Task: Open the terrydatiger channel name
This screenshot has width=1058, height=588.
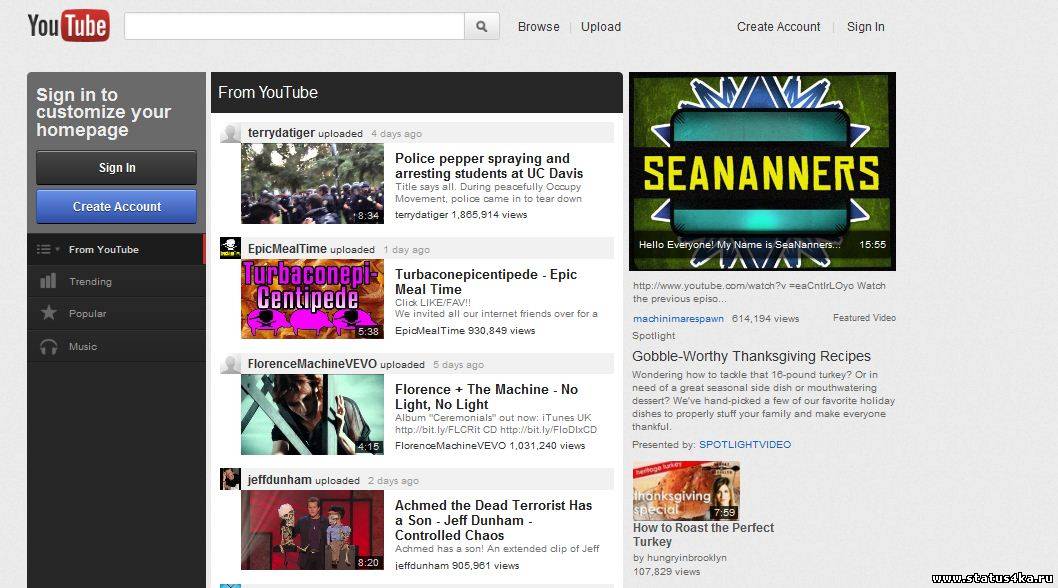Action: 281,133
